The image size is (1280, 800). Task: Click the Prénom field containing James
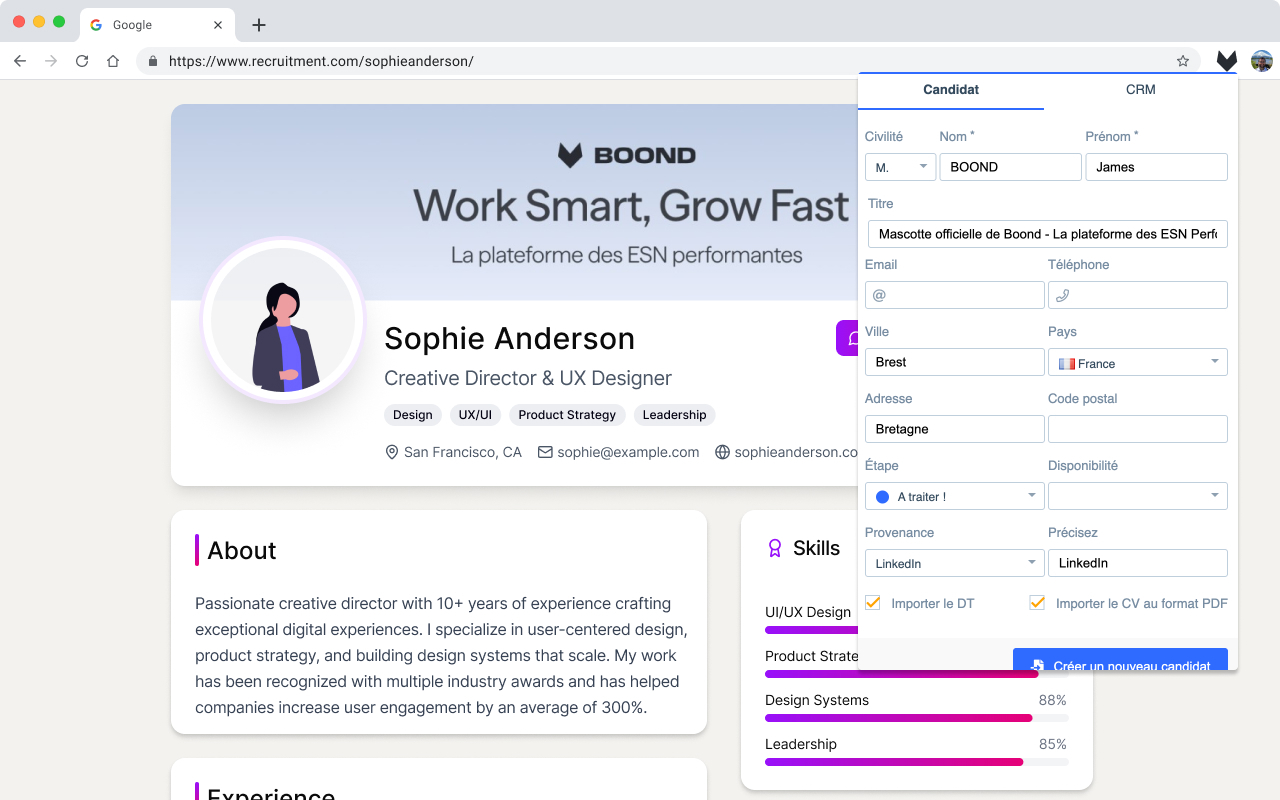(1156, 167)
